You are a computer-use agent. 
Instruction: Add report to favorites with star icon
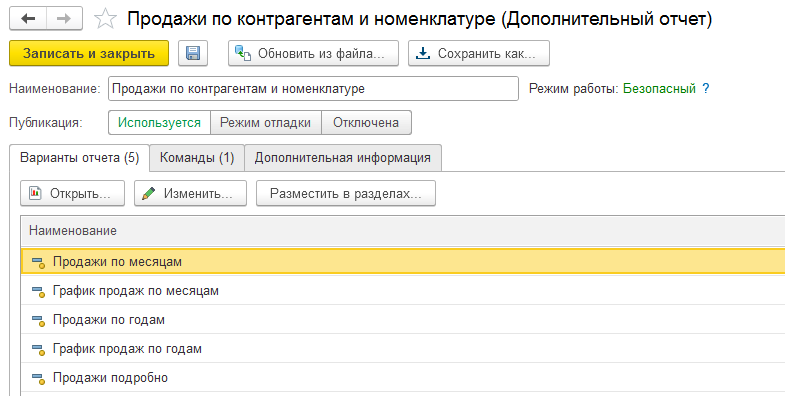(x=105, y=20)
